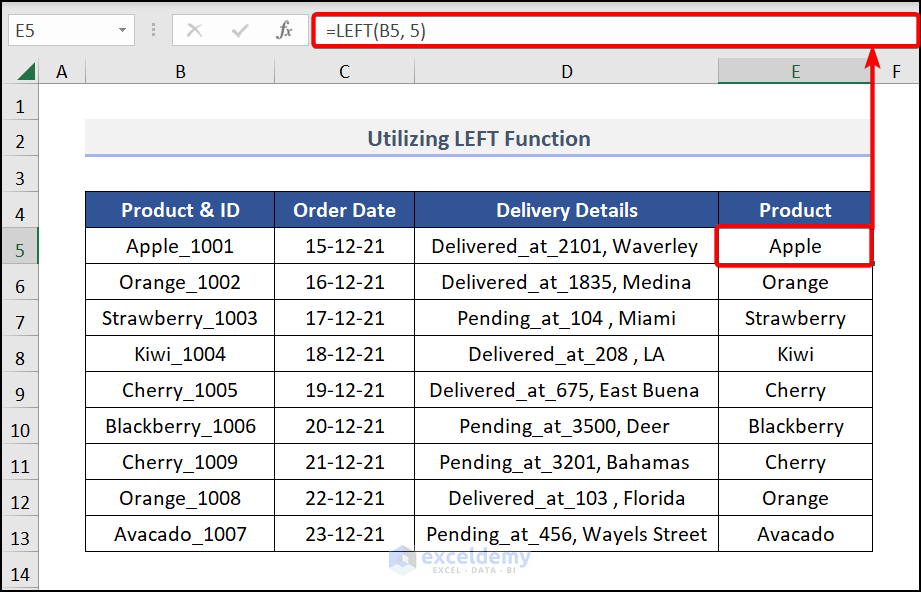
Task: Click the 15-12-21 order date cell
Action: coord(344,245)
